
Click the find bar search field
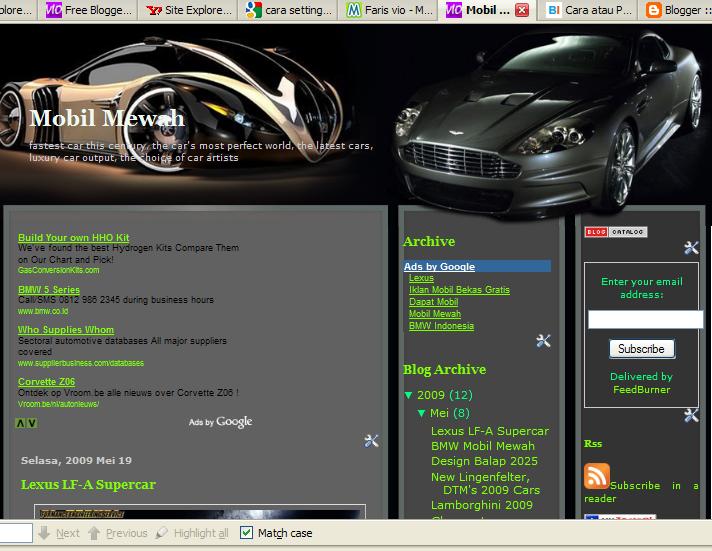pos(15,533)
